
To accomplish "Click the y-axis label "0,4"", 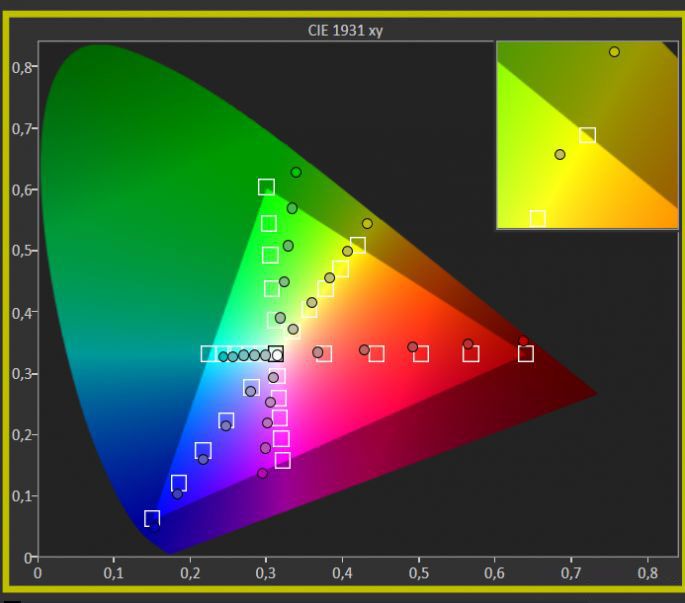I will pos(21,313).
